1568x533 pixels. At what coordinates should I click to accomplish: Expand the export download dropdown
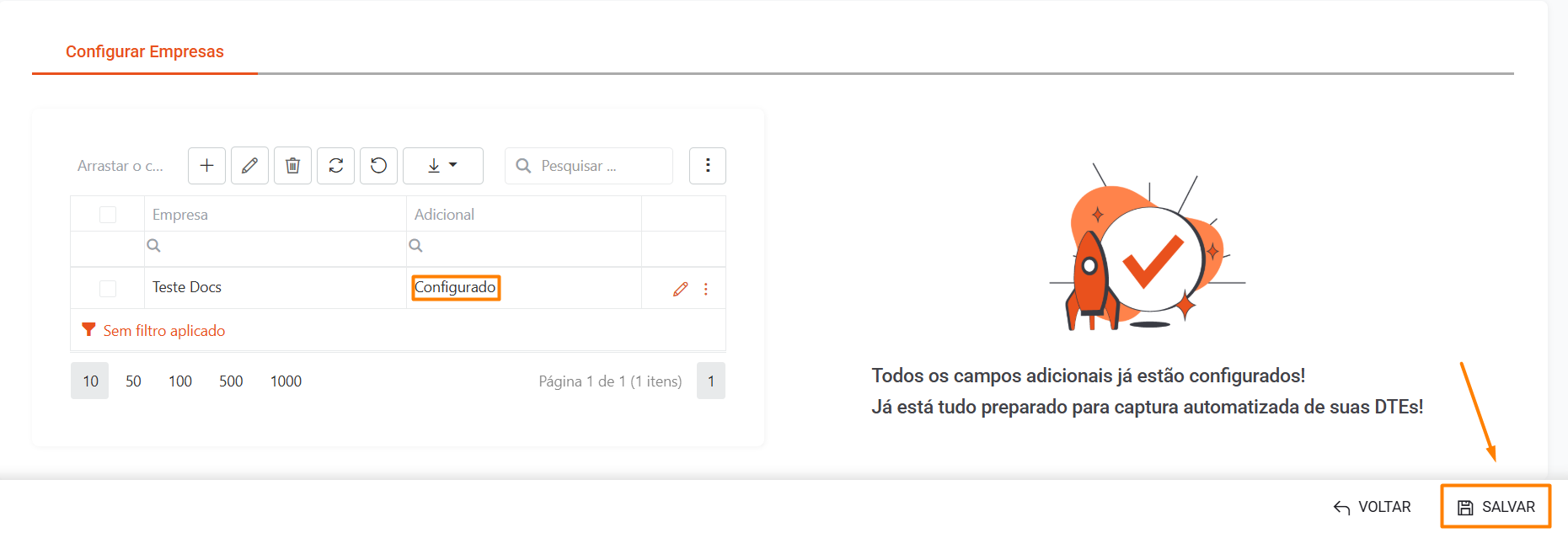(442, 166)
